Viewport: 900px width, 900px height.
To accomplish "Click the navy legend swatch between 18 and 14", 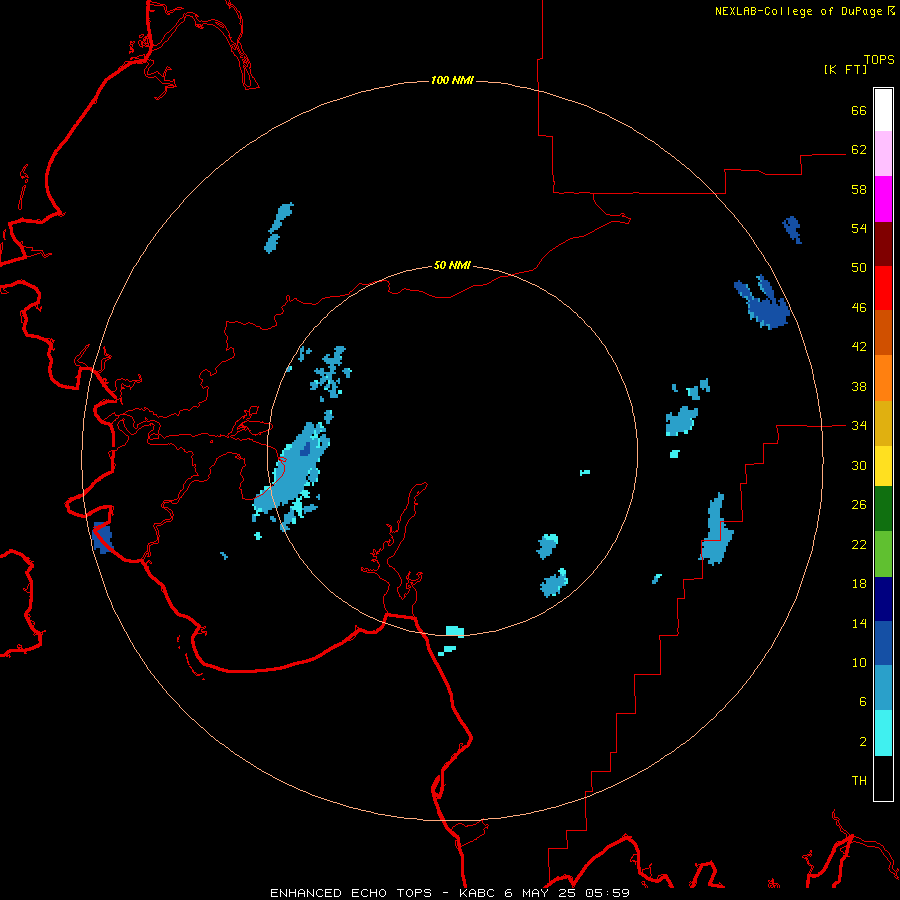I will (883, 599).
